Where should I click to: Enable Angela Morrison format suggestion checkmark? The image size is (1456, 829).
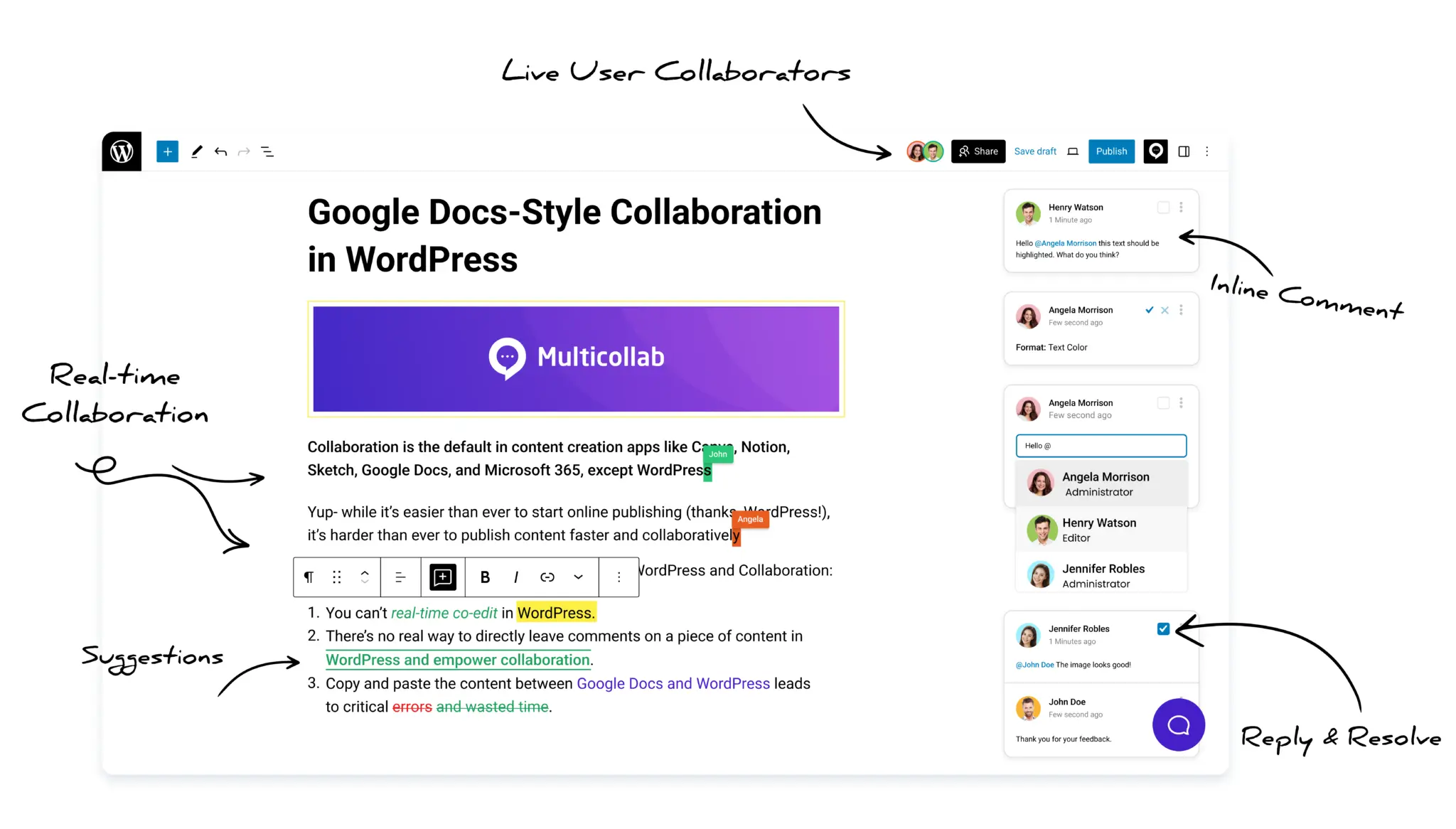click(x=1148, y=310)
